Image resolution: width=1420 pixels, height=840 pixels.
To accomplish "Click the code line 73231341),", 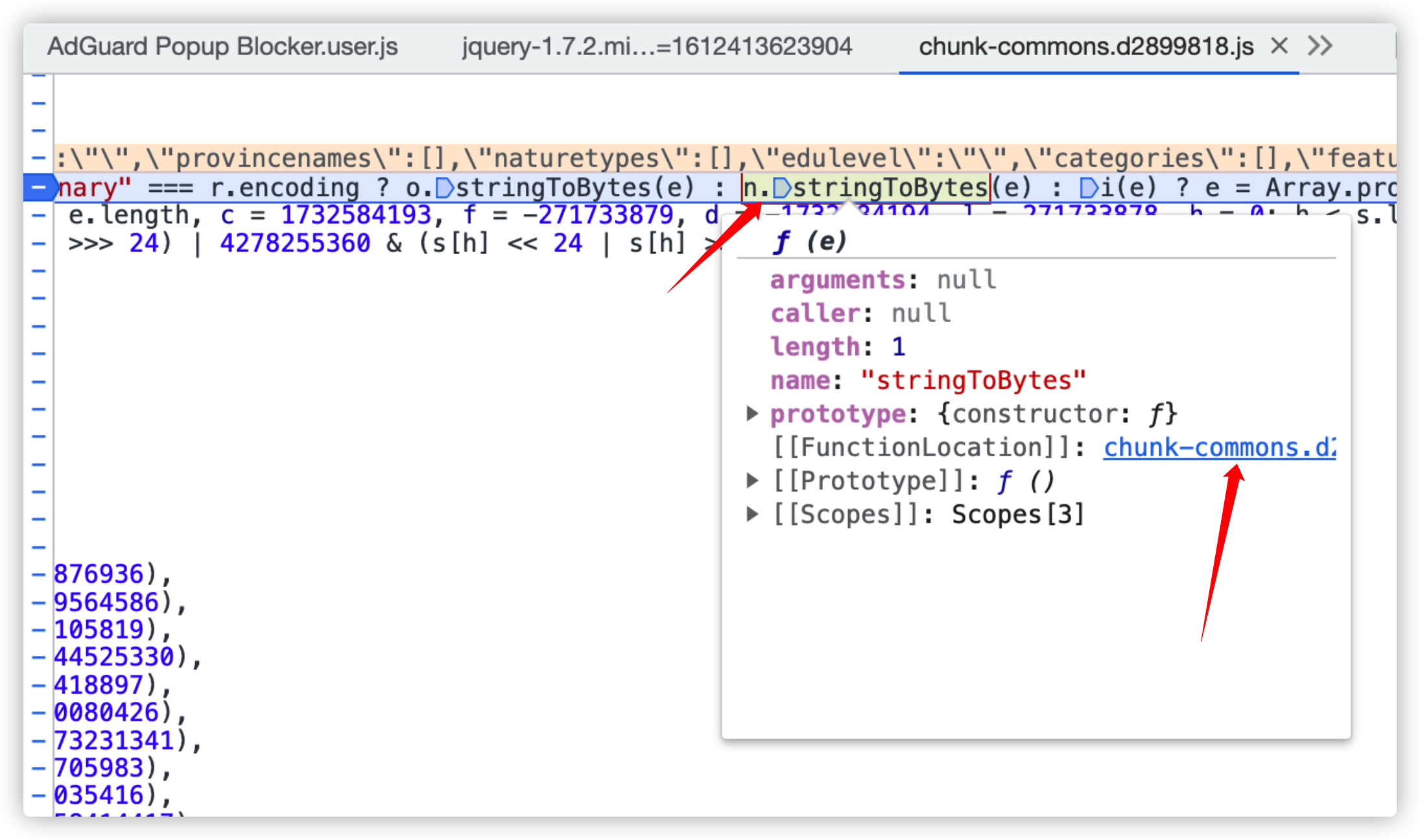I will tap(128, 740).
